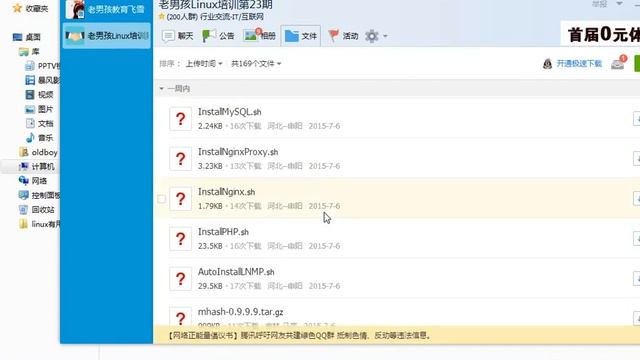The width and height of the screenshot is (640, 360).
Task: Click the mhash-0.9.9.9.tar.gz file icon
Action: coord(180,317)
